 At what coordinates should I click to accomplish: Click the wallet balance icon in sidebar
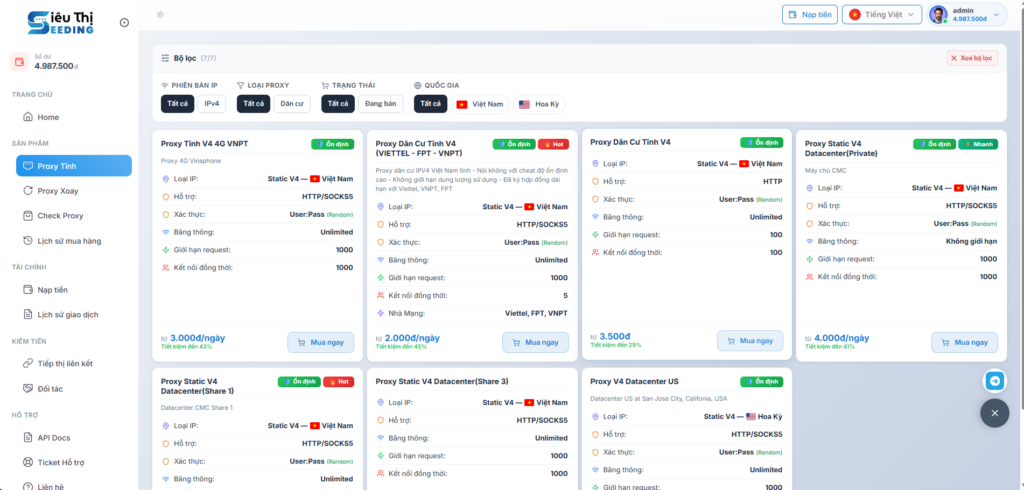point(19,62)
